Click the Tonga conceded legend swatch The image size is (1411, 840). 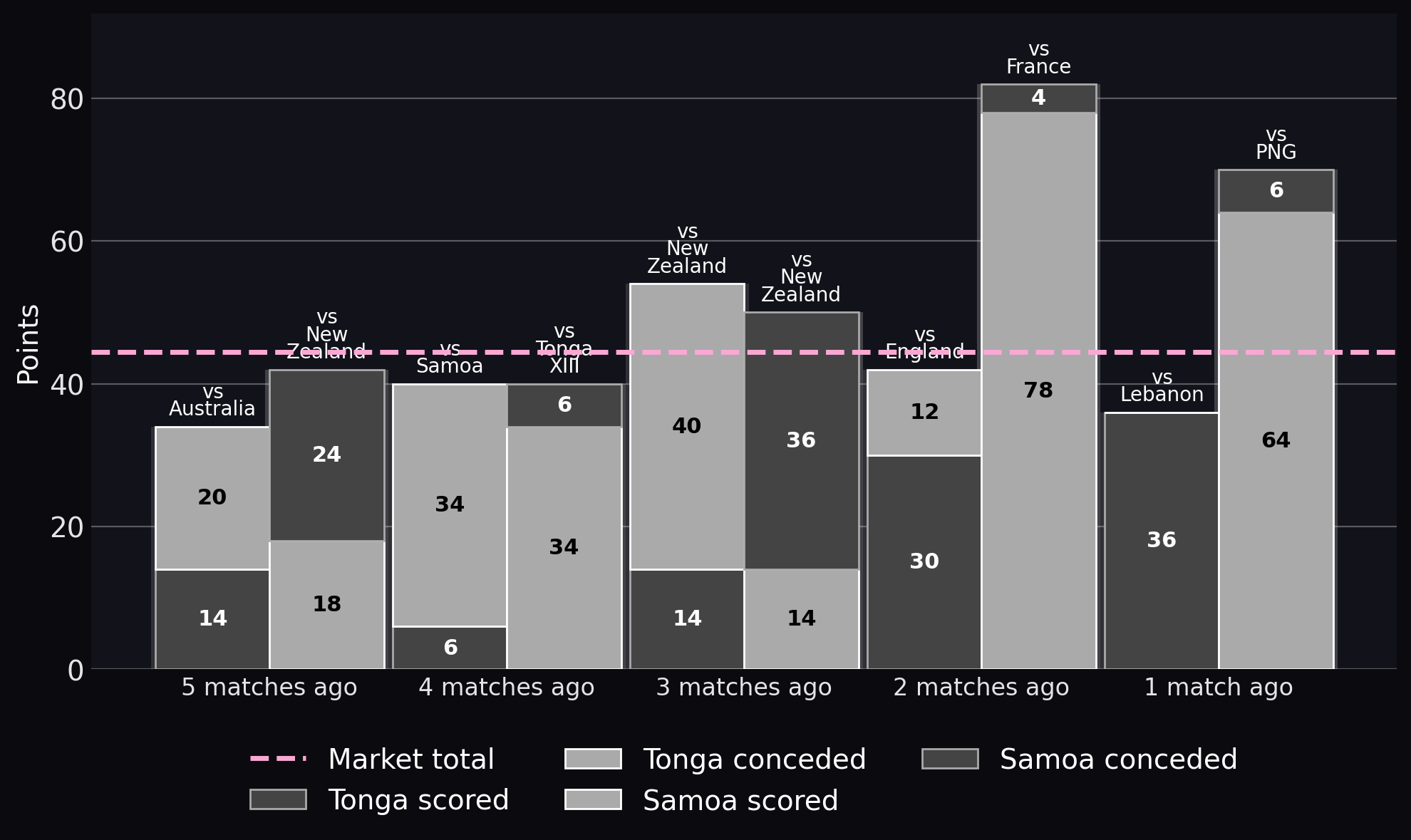point(593,759)
